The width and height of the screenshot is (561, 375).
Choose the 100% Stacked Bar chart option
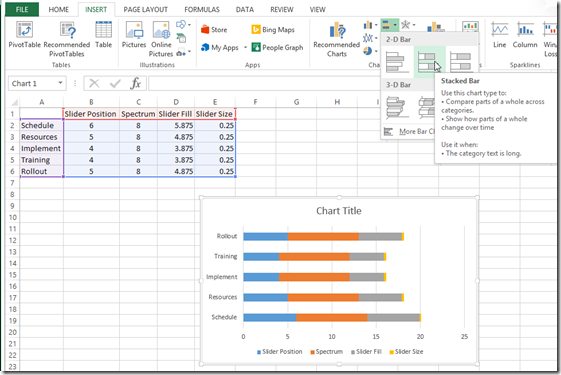pyautogui.click(x=460, y=62)
